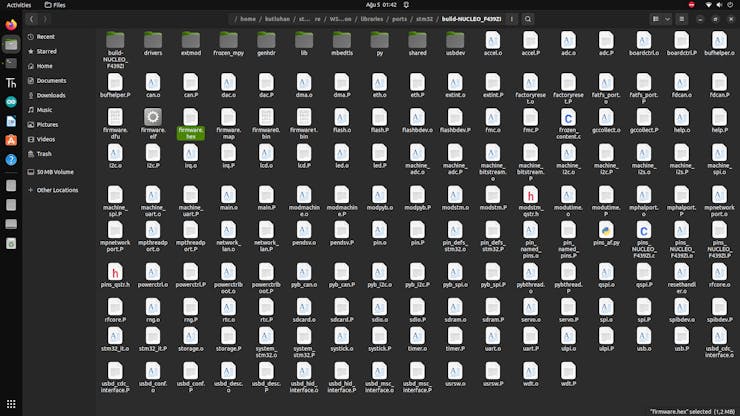Screen dimensions: 740x416
Task: Click the search icon in the toolbar
Action: pos(528,19)
